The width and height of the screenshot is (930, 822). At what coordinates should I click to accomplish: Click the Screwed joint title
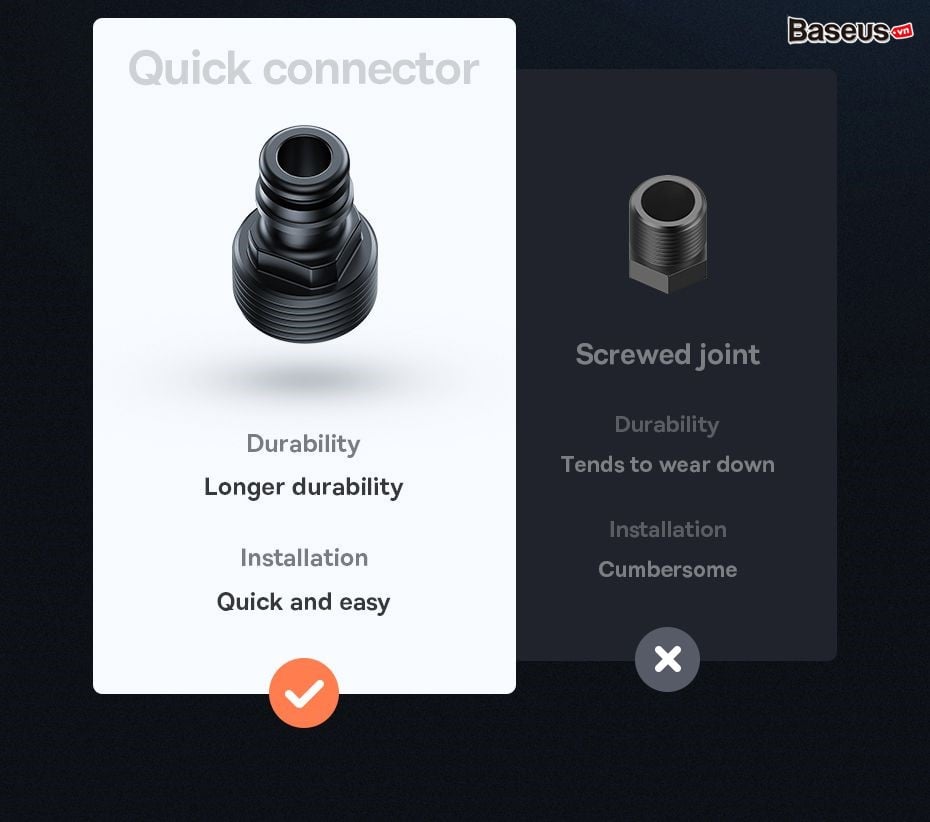coord(667,355)
